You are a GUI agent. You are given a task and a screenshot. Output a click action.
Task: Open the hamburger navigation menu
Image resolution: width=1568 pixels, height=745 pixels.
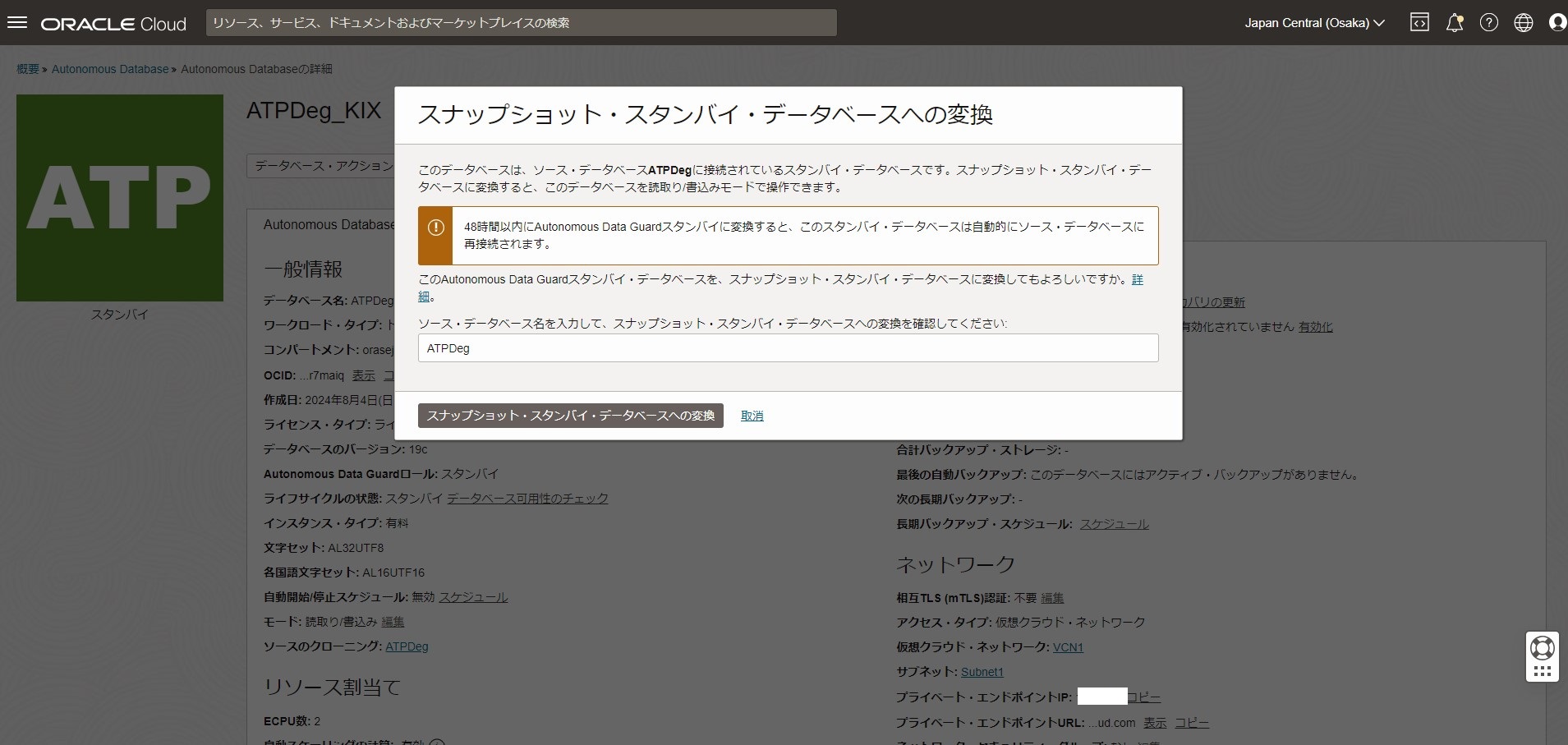(17, 23)
